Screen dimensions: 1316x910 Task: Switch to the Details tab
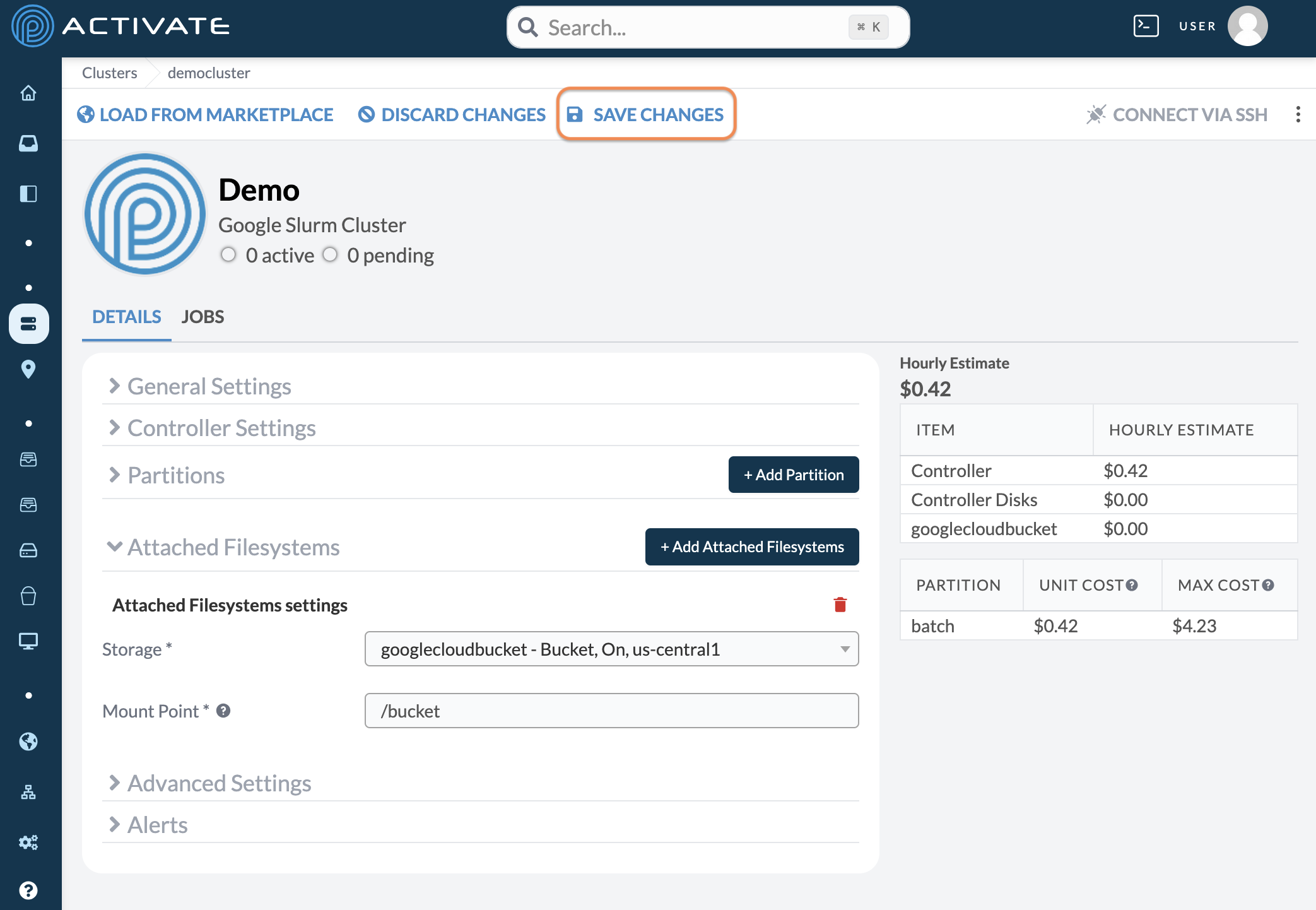pos(127,317)
